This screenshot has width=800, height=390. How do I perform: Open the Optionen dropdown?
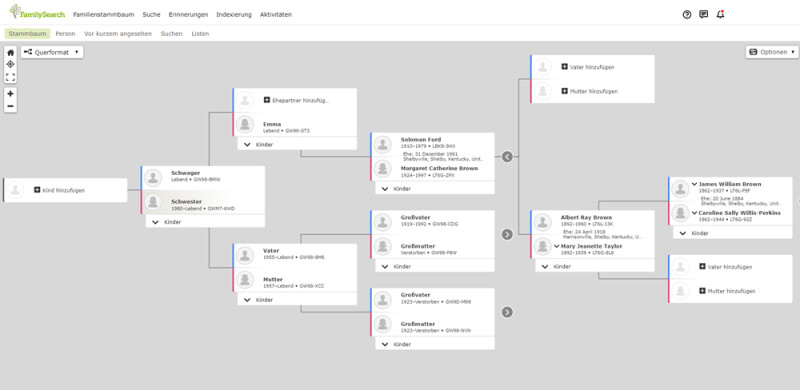point(772,52)
